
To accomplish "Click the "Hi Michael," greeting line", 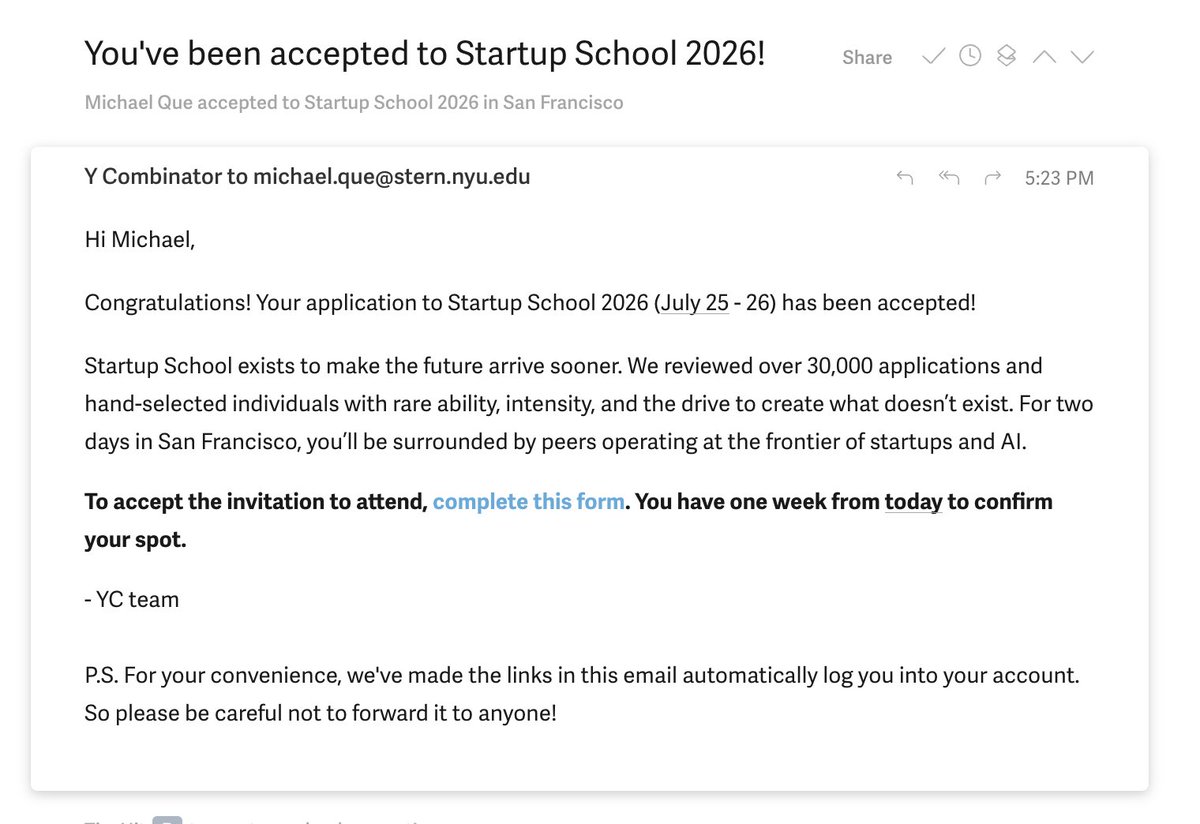I will point(140,240).
